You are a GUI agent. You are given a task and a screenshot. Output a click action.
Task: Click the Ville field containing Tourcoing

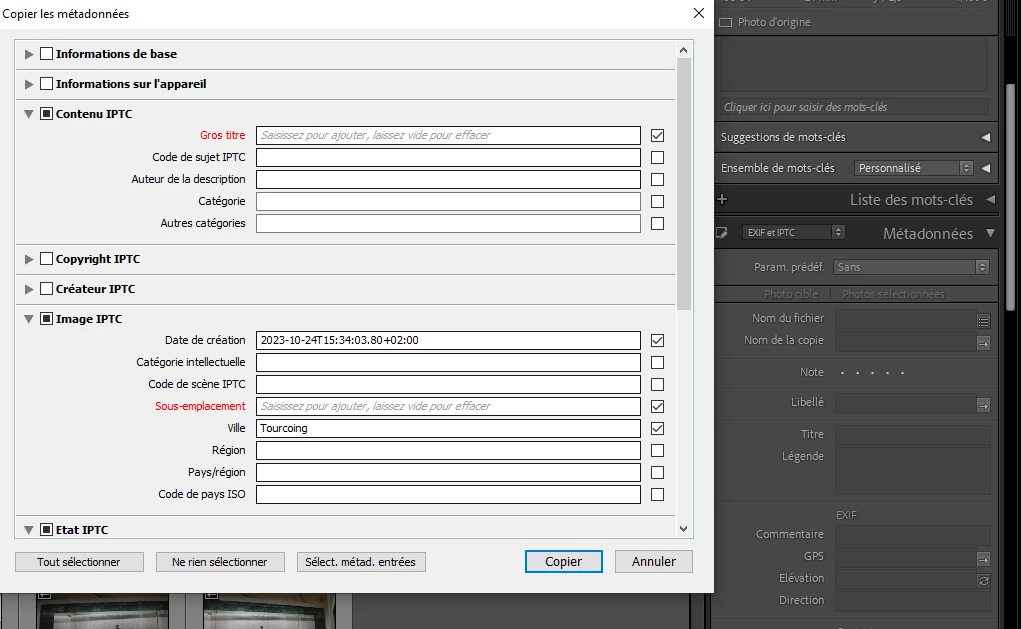pyautogui.click(x=448, y=428)
